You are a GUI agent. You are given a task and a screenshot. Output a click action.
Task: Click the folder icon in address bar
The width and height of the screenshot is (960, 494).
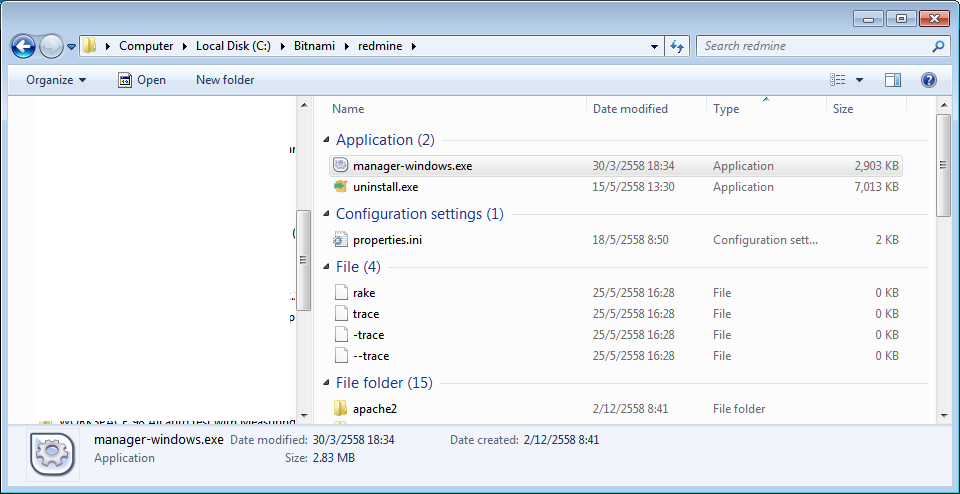[x=90, y=46]
